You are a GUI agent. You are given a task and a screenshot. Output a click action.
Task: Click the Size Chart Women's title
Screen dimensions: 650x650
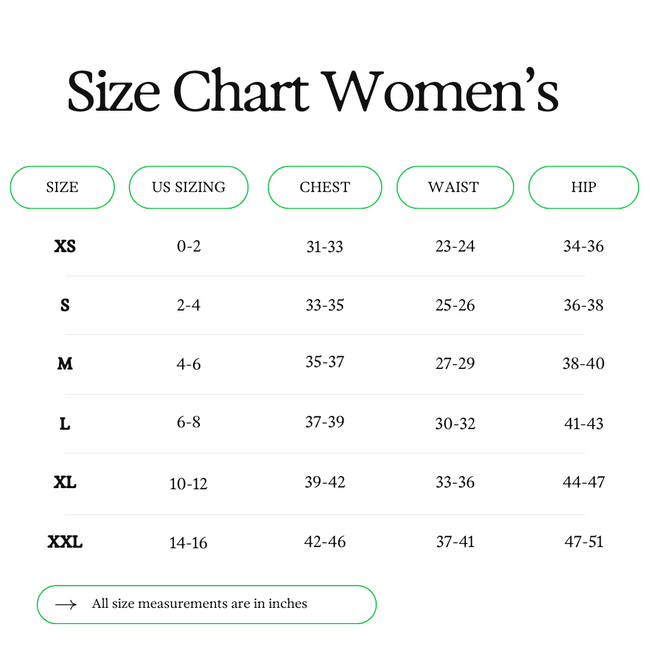[312, 92]
